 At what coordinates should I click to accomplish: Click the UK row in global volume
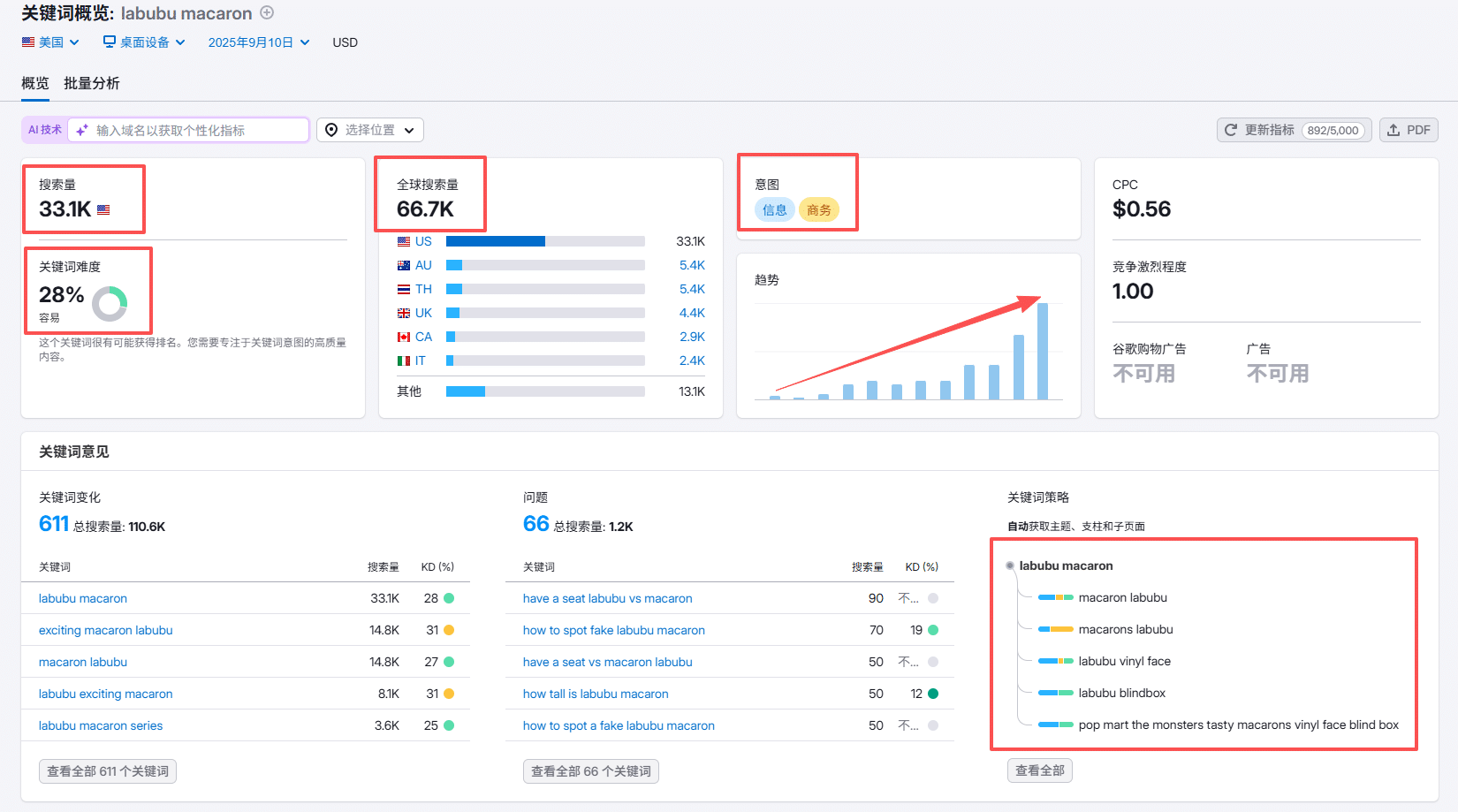[551, 313]
